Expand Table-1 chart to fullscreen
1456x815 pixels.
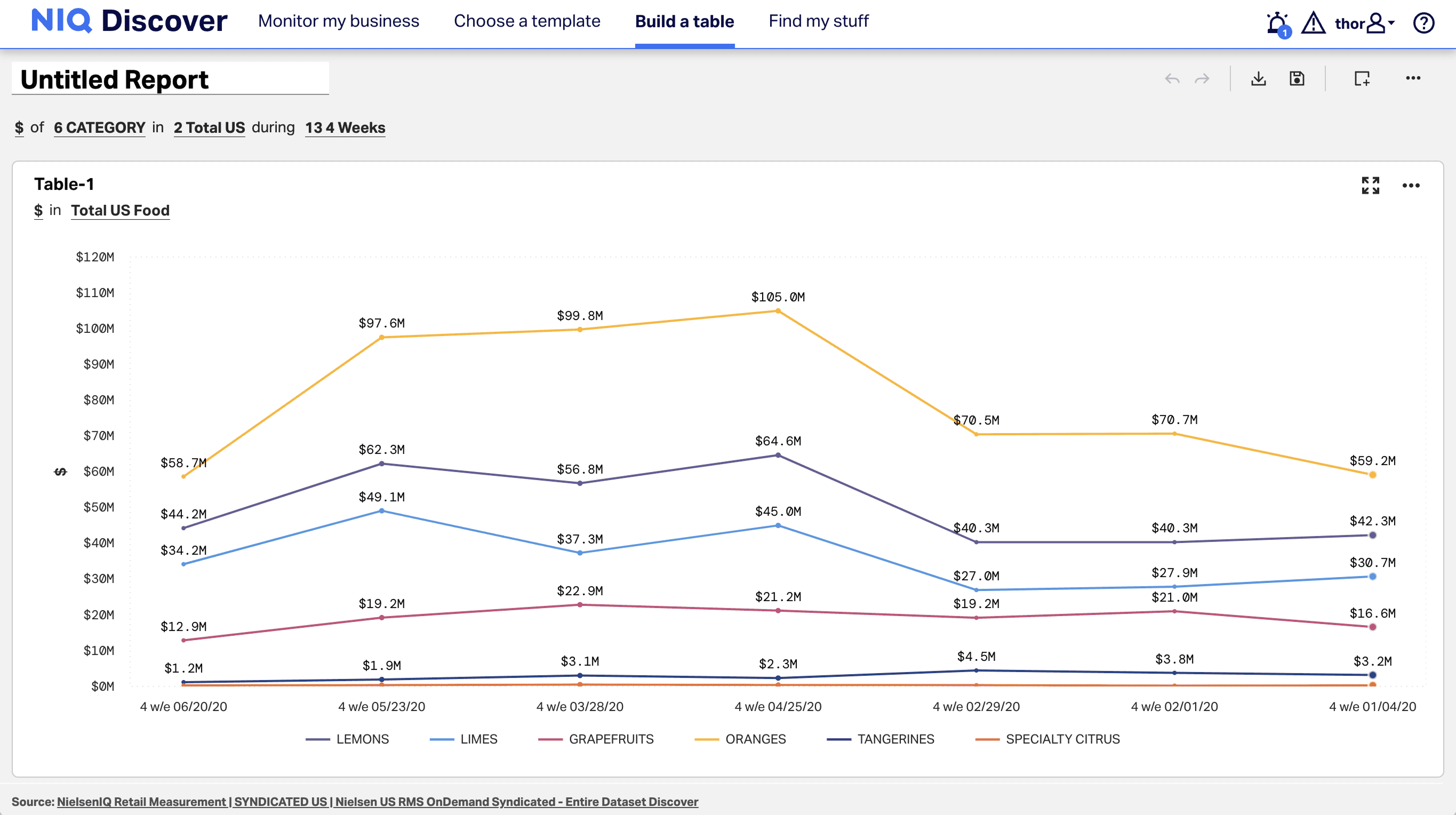pos(1370,186)
